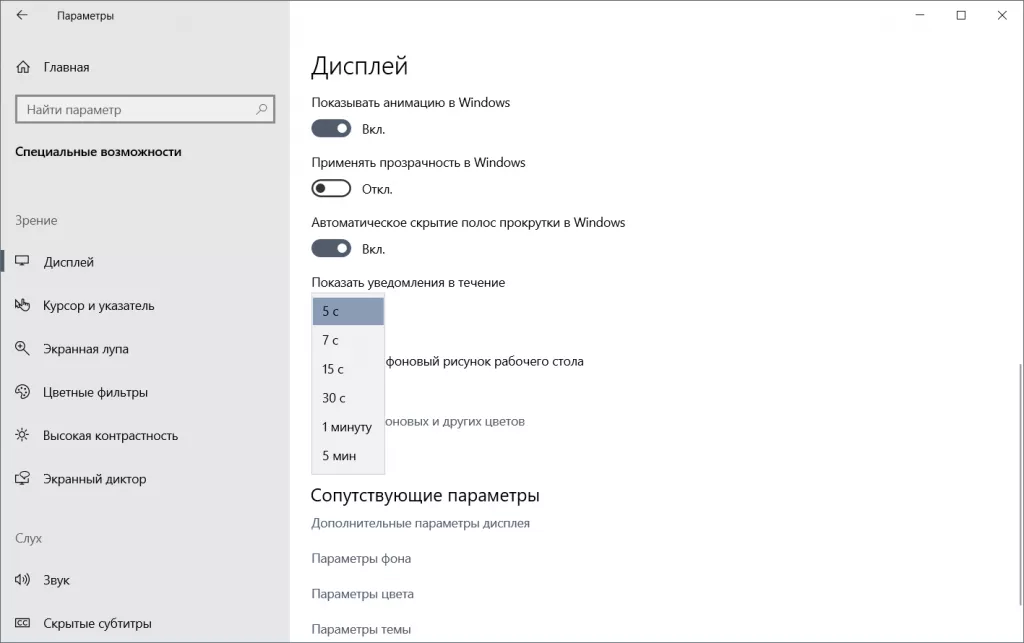Choose 30 с notification duration
The width and height of the screenshot is (1024, 643).
click(x=348, y=398)
